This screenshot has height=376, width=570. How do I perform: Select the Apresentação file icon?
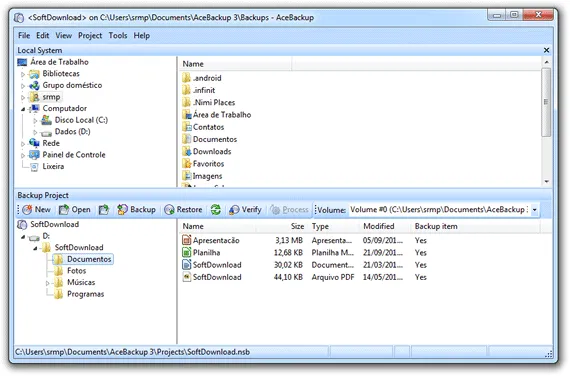(186, 240)
